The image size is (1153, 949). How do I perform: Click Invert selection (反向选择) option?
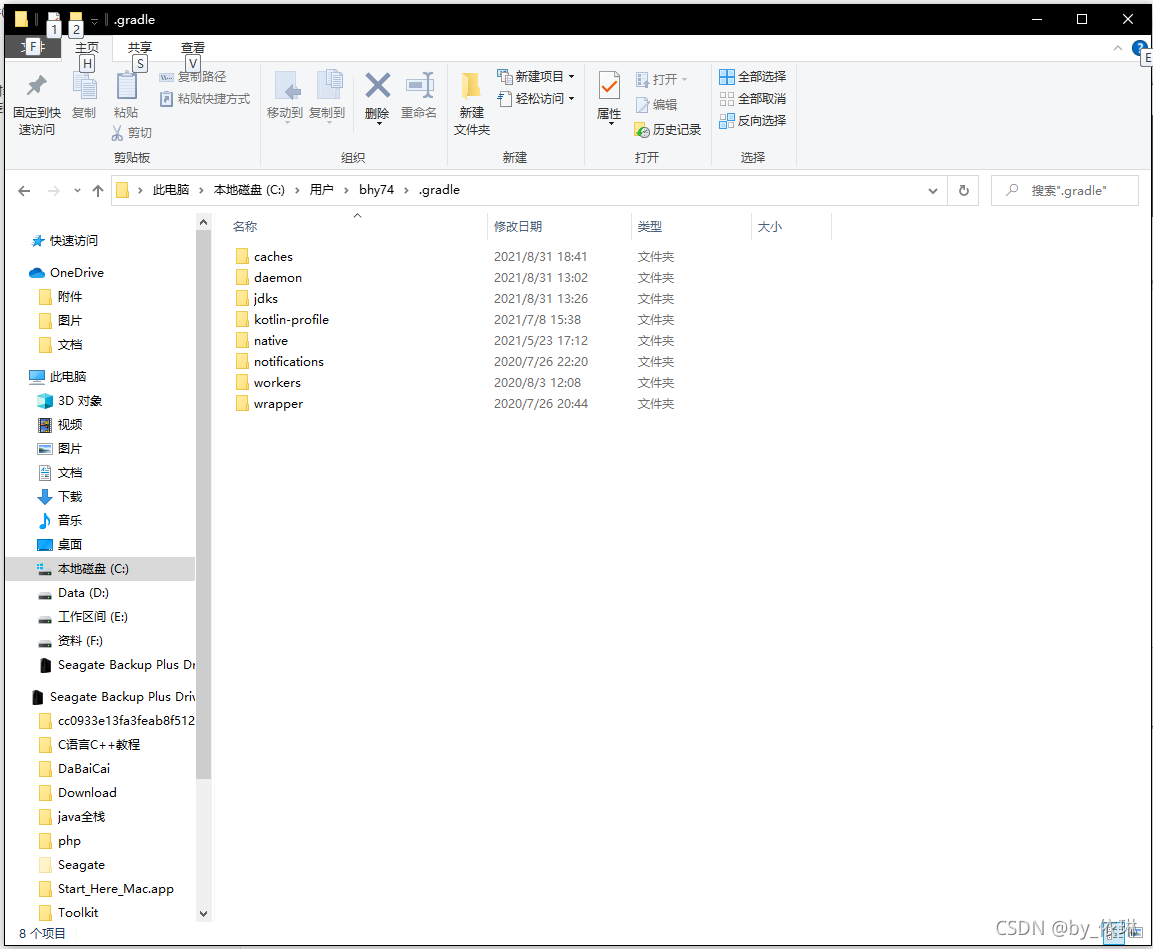pos(753,120)
